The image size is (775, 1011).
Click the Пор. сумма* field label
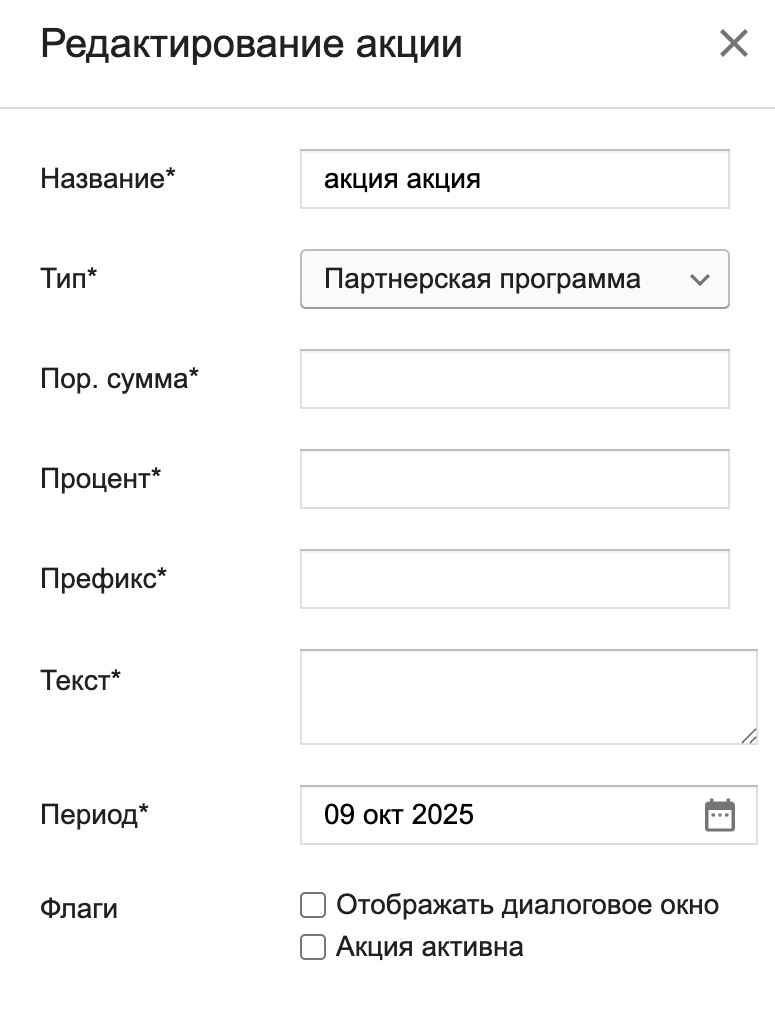pyautogui.click(x=120, y=379)
